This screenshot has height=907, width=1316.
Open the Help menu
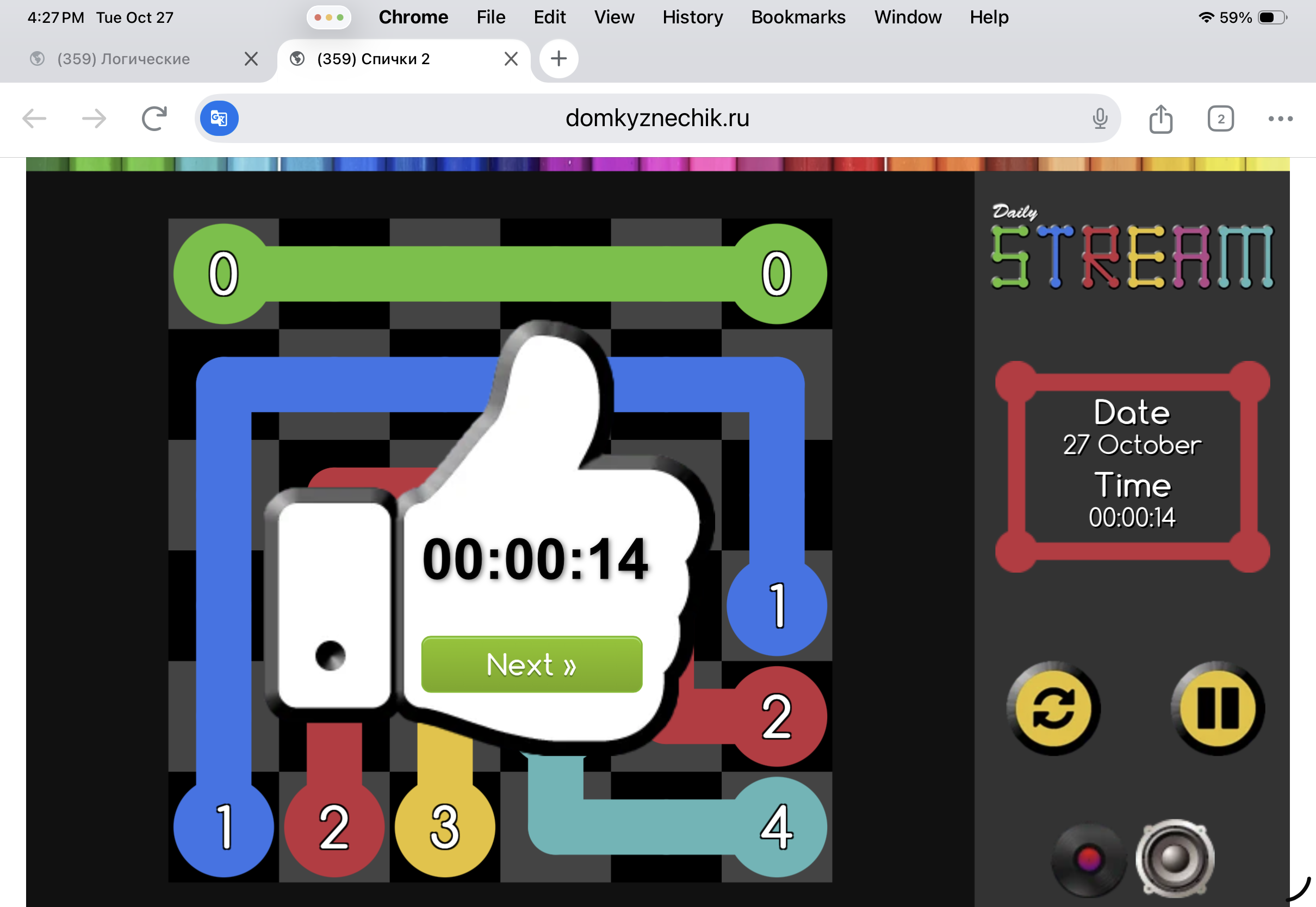(x=989, y=17)
